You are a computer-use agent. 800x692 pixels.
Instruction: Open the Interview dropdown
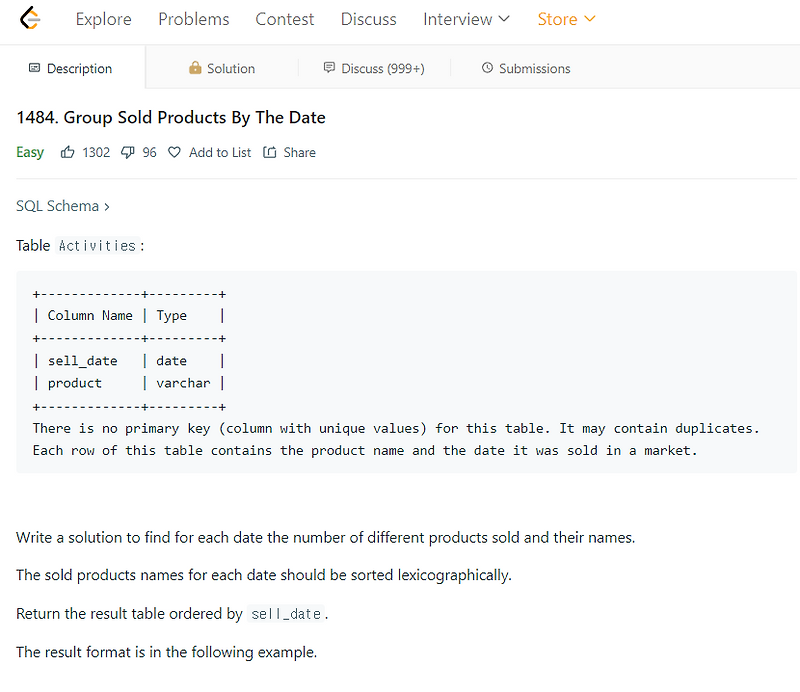pyautogui.click(x=466, y=19)
